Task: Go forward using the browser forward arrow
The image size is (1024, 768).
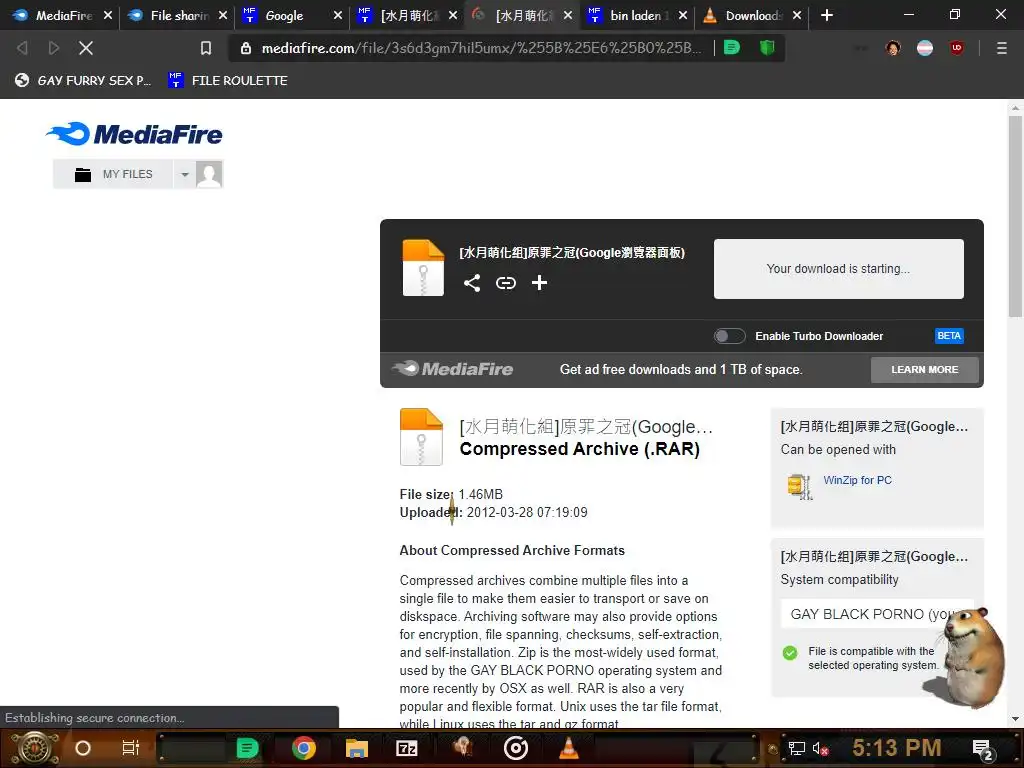Action: point(54,48)
